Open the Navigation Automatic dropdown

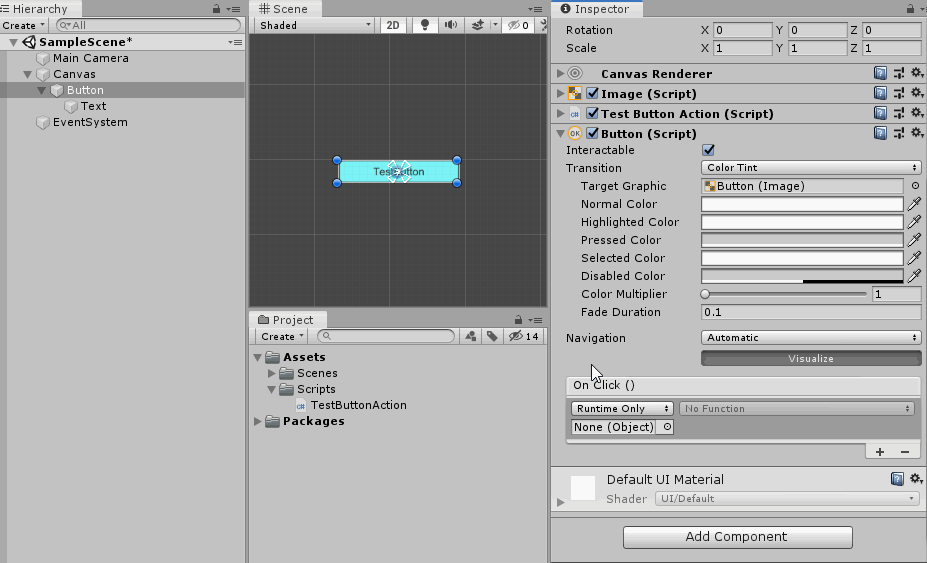tap(811, 338)
